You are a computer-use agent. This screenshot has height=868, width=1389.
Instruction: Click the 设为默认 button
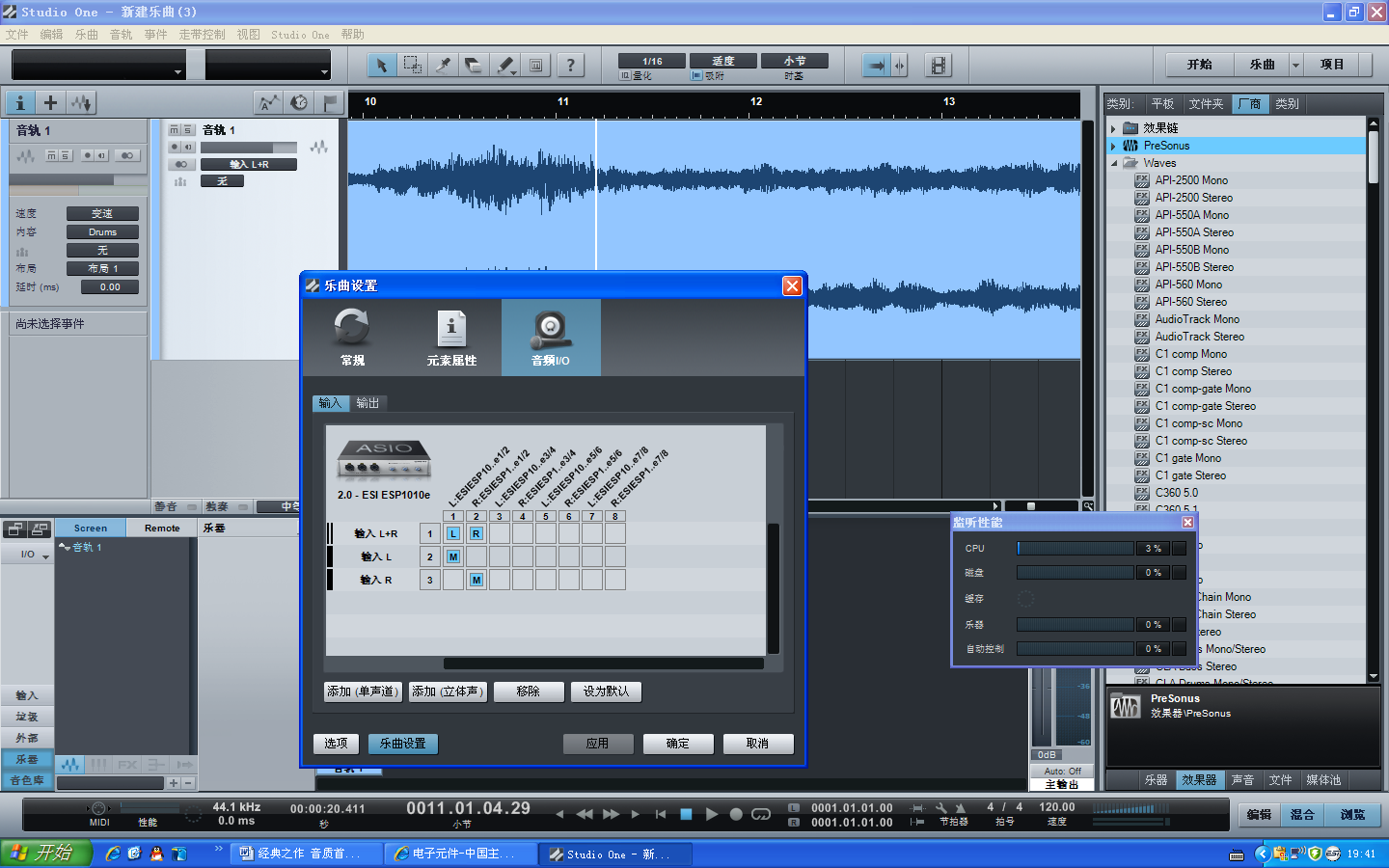(606, 692)
